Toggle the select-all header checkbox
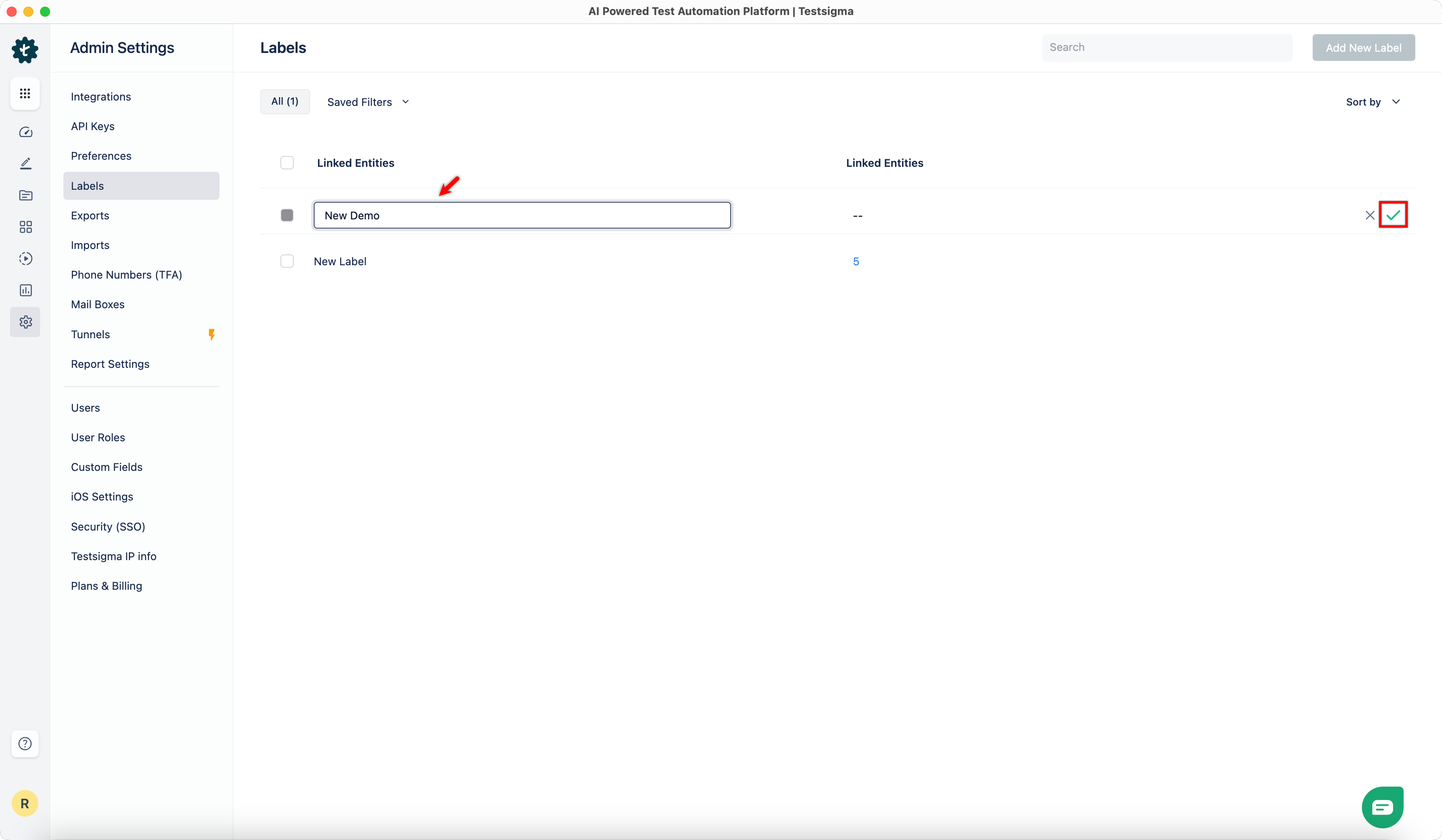 pos(287,163)
